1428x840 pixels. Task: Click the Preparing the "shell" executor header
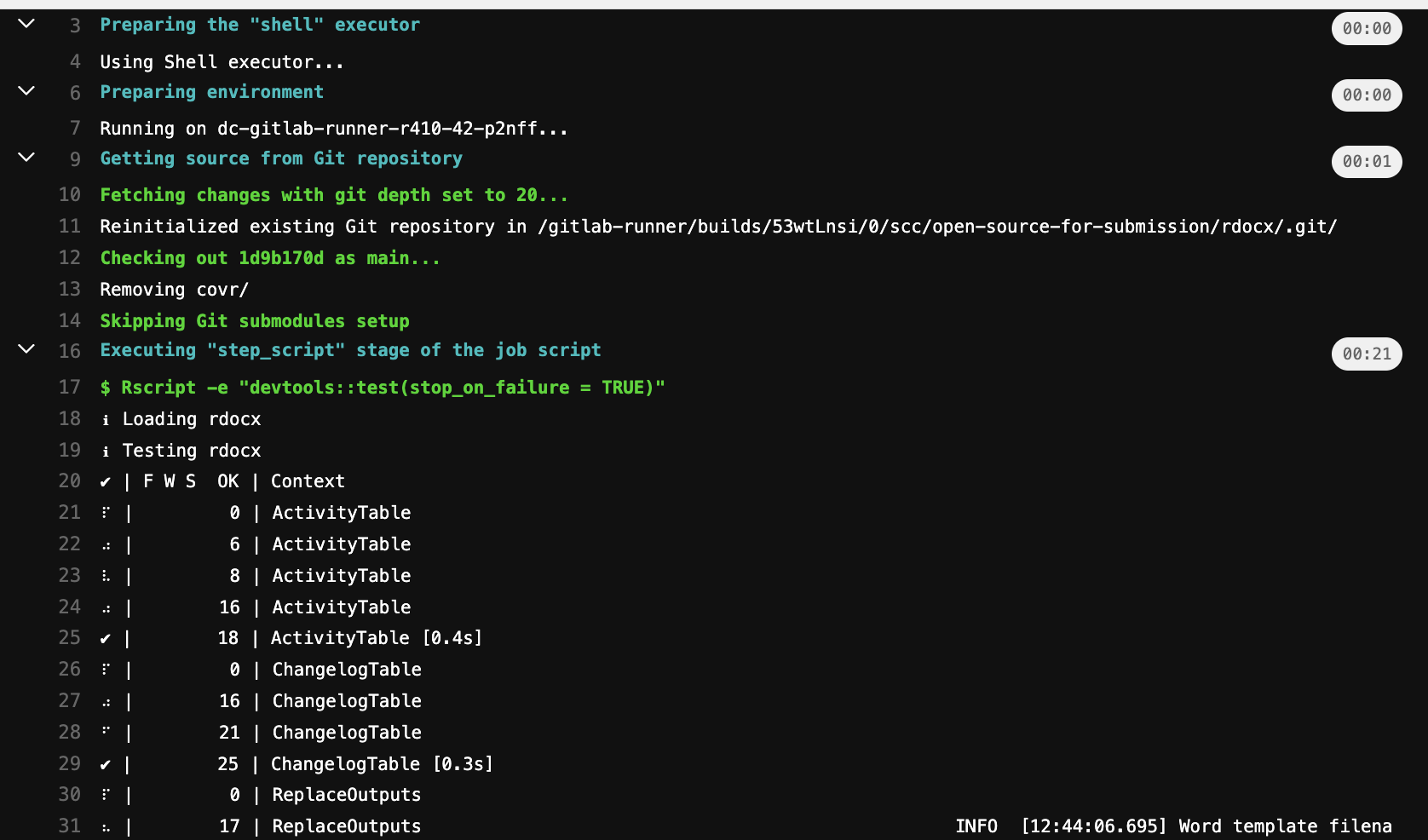(259, 25)
